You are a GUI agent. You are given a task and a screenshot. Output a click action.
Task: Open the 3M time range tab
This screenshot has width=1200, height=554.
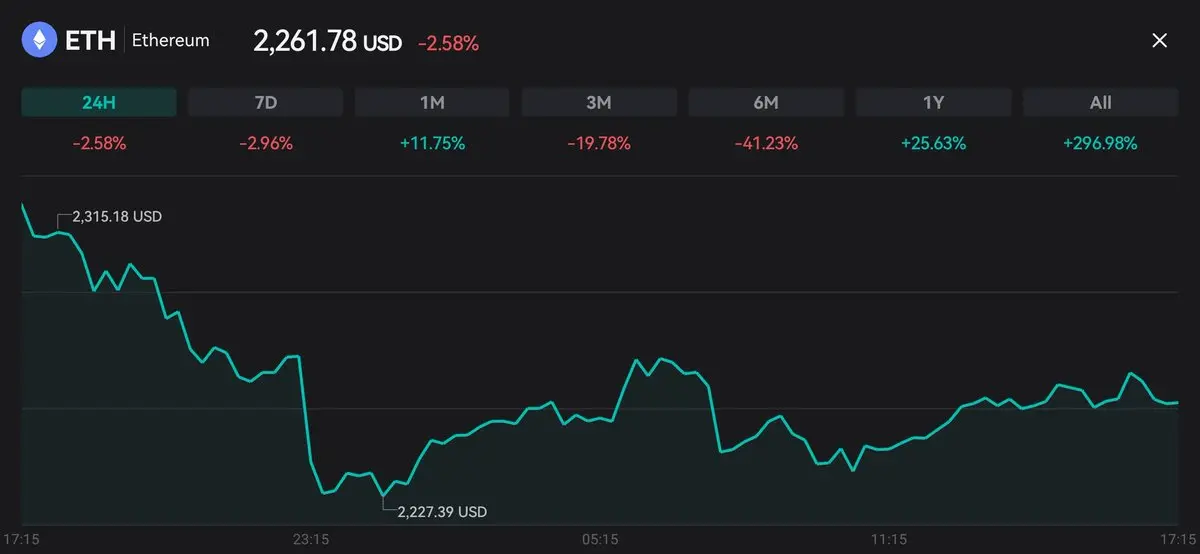click(x=599, y=102)
